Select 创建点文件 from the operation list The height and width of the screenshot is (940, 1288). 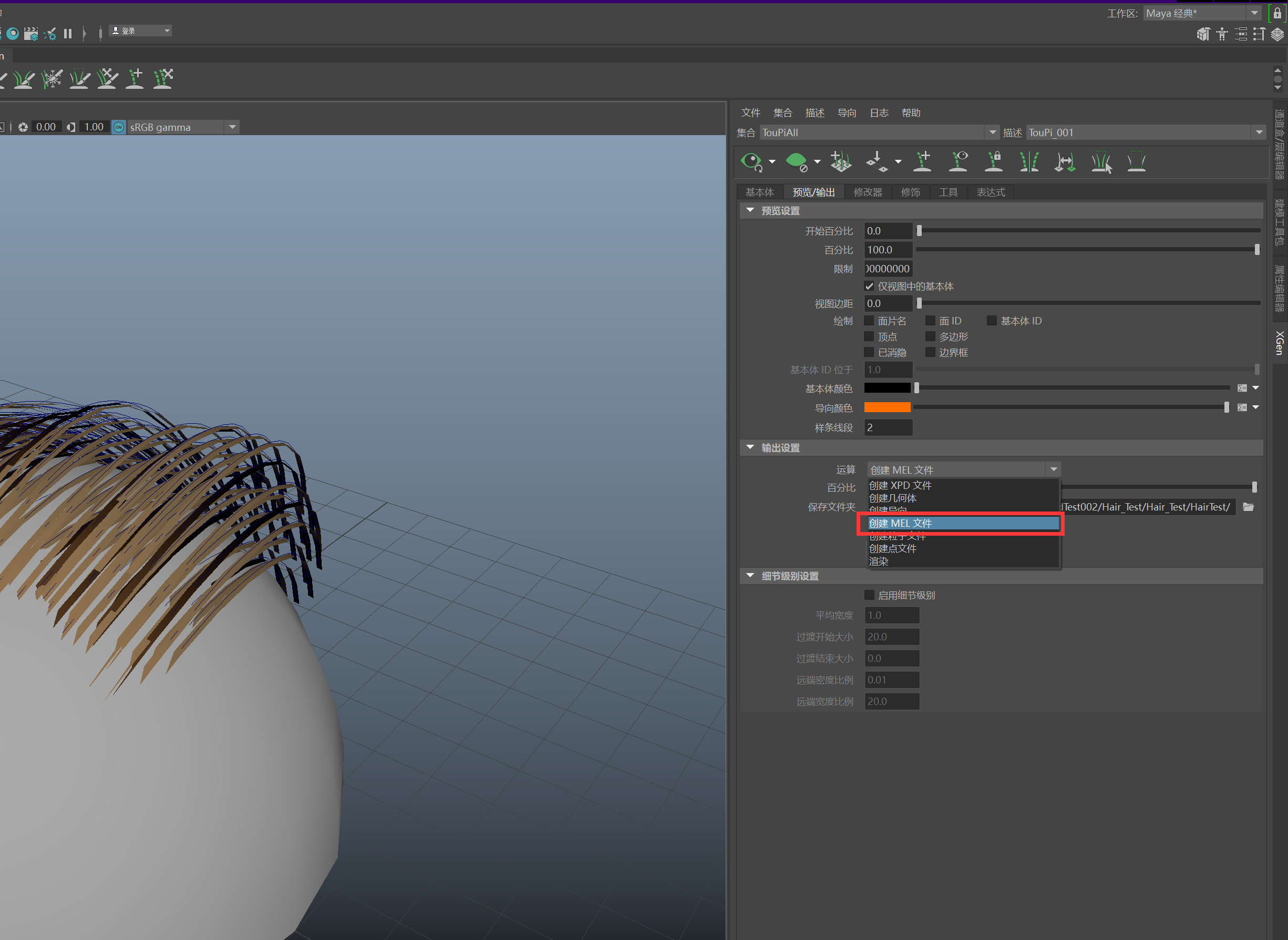[892, 548]
